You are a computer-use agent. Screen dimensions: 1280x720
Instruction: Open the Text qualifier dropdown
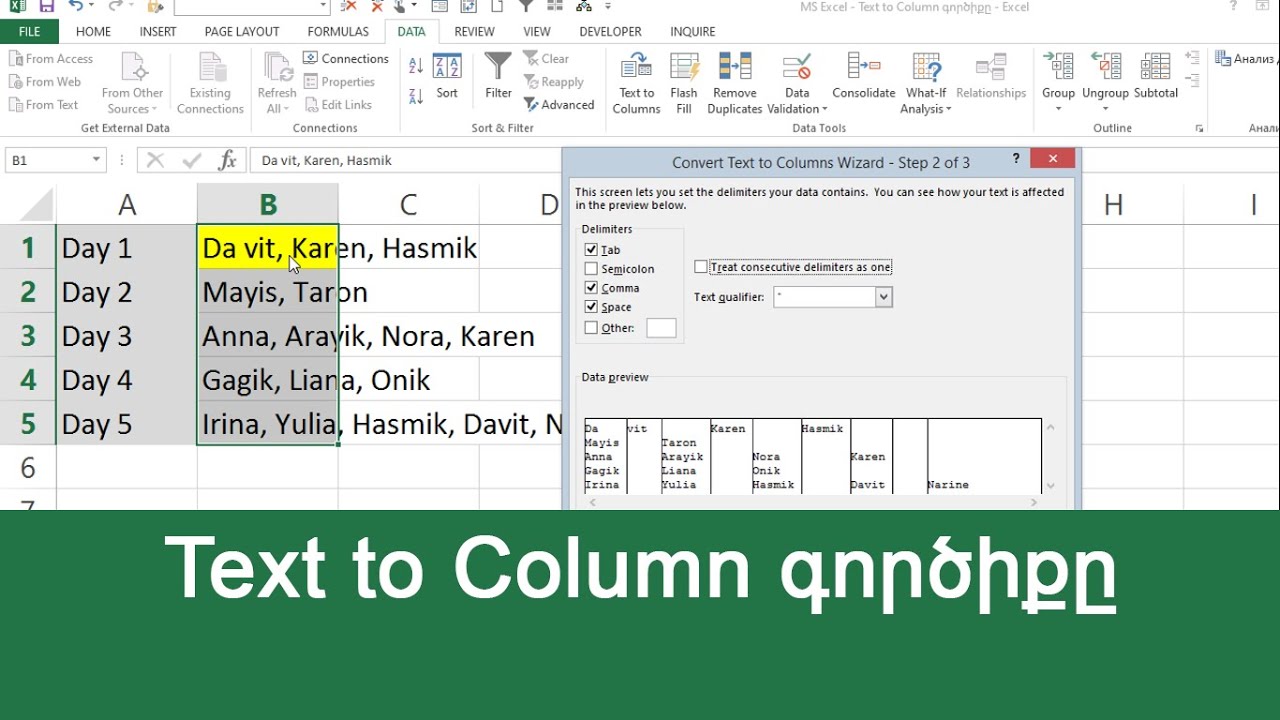click(x=883, y=297)
